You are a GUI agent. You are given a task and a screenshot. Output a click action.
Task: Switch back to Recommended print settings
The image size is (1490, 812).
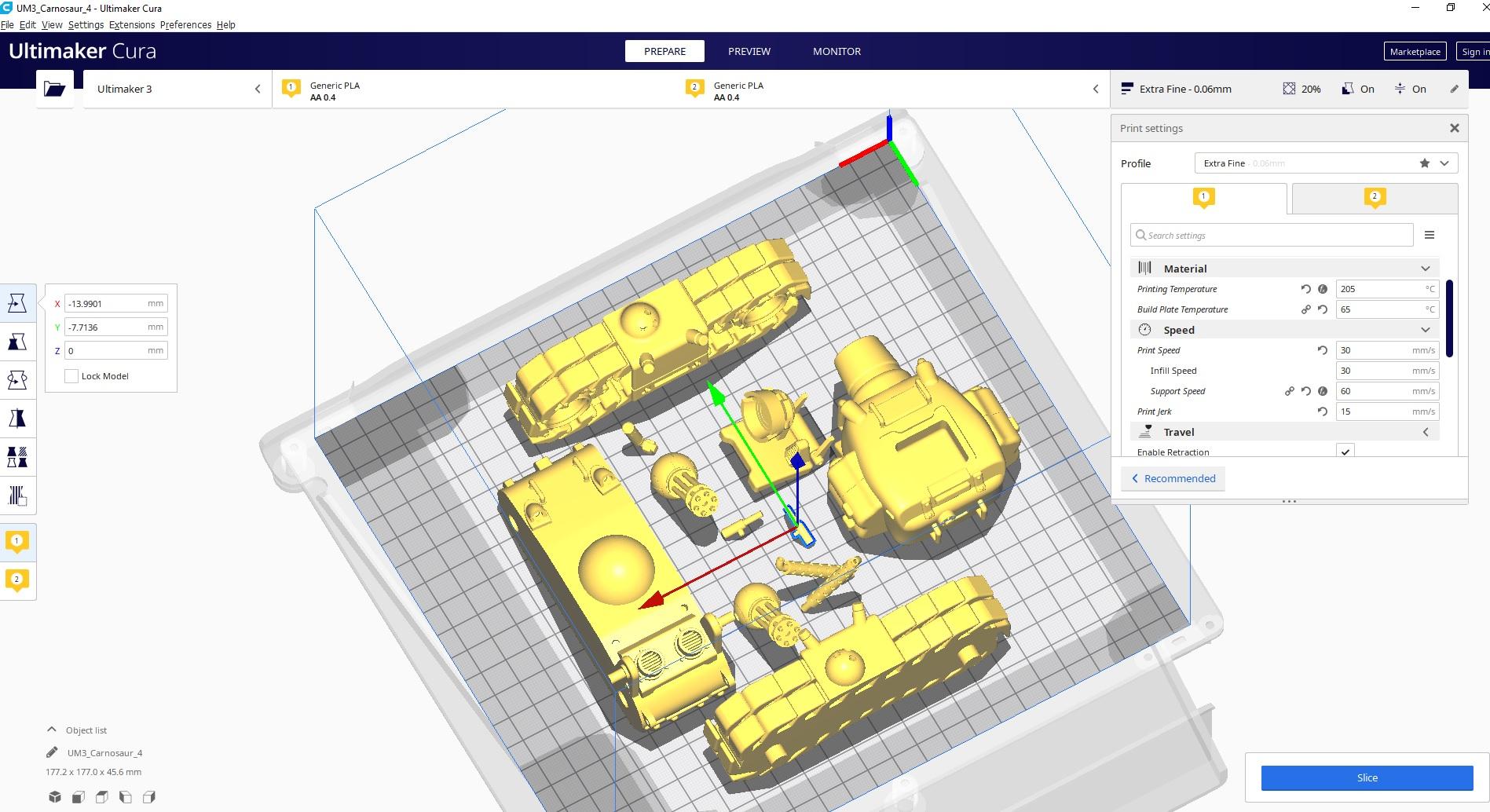click(x=1173, y=478)
